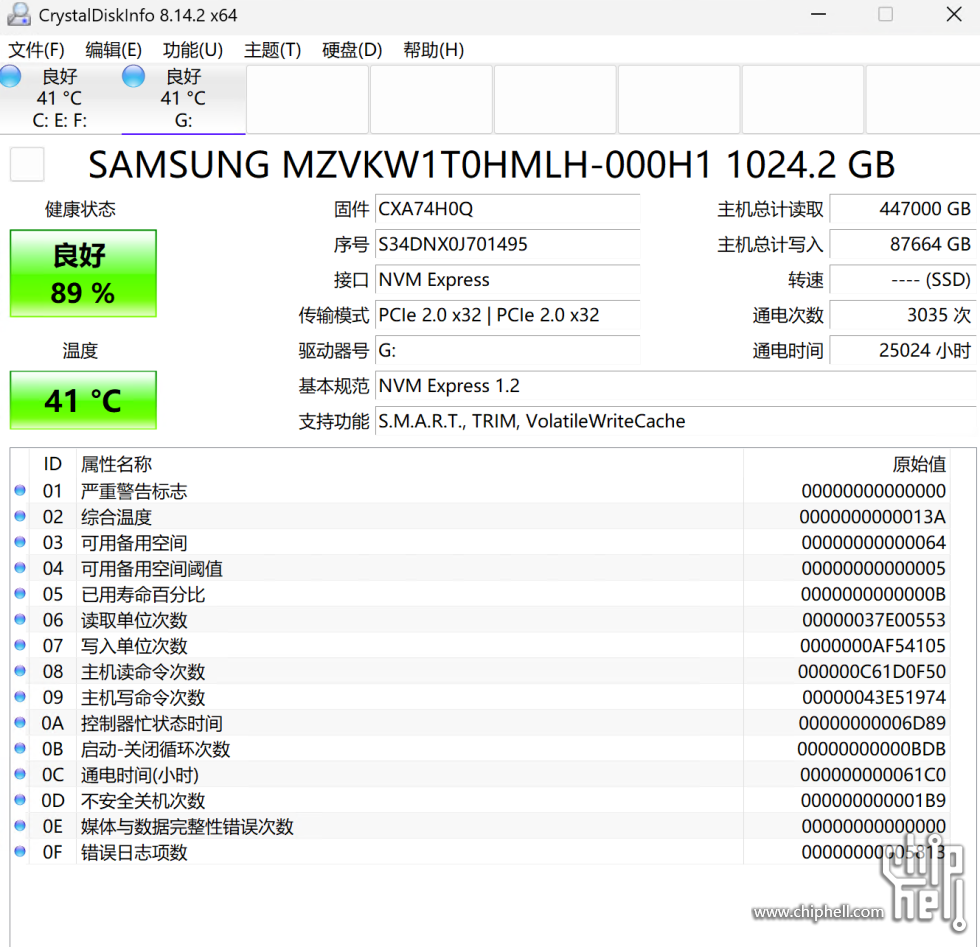Click the 原始值 column header
980x947 pixels.
(847, 464)
